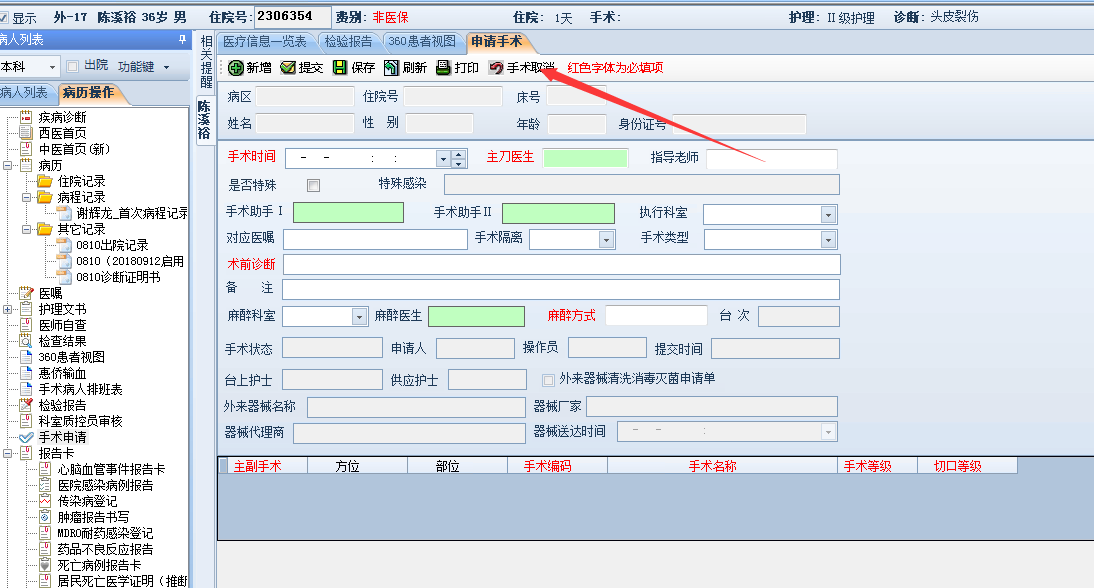The height and width of the screenshot is (588, 1094).
Task: Click the 新增 (add) toolbar icon
Action: [x=236, y=68]
